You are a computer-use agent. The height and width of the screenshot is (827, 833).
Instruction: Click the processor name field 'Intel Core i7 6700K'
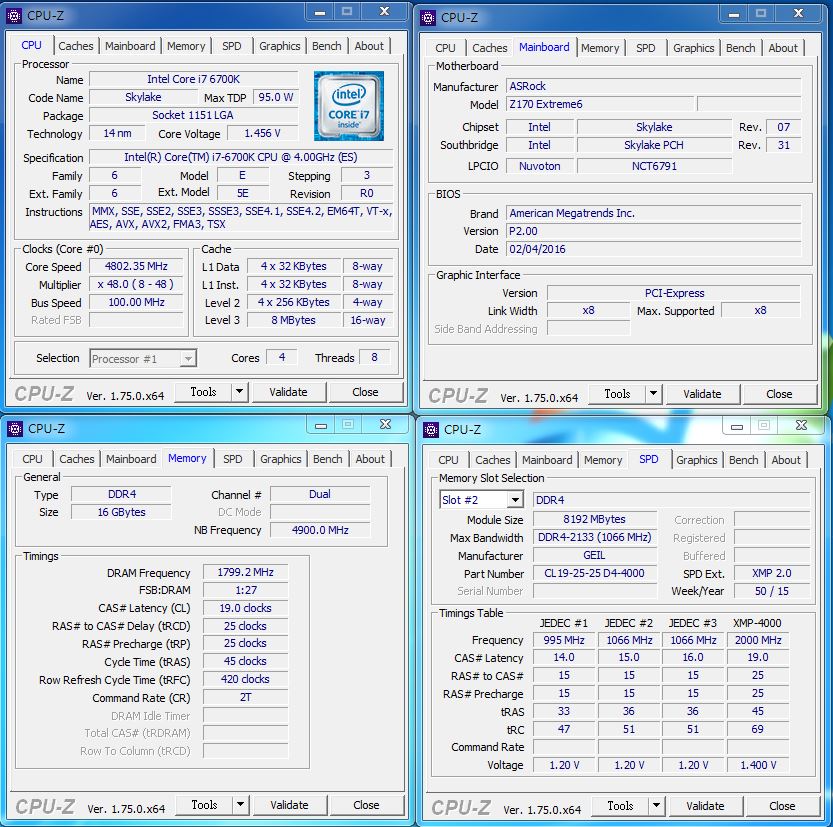193,79
